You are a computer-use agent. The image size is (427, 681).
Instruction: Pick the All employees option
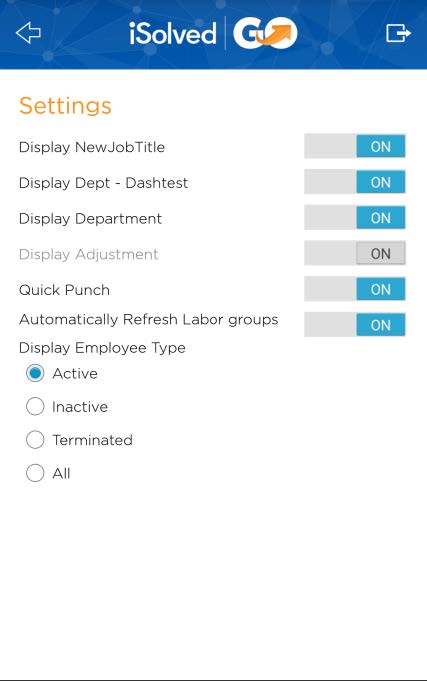click(35, 473)
